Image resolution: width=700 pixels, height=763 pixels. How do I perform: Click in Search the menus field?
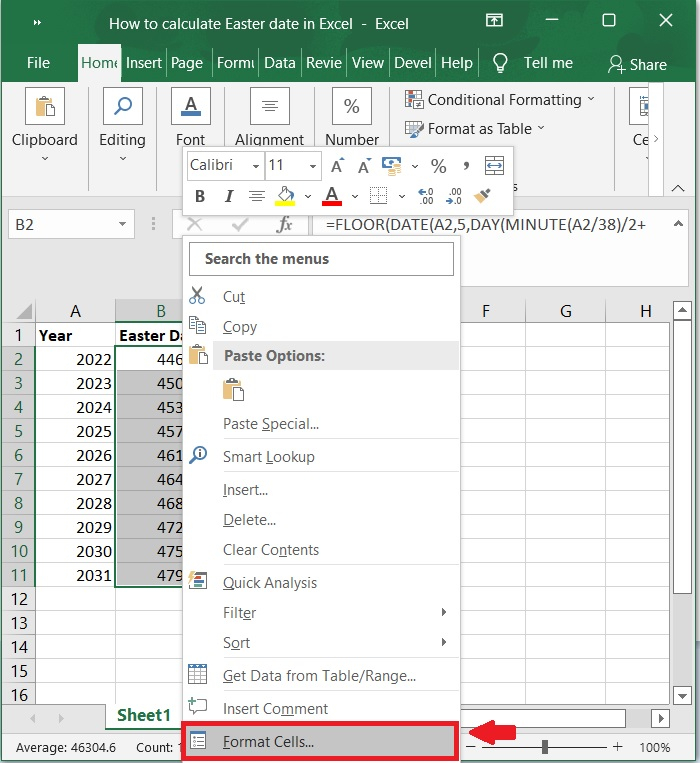(x=321, y=259)
